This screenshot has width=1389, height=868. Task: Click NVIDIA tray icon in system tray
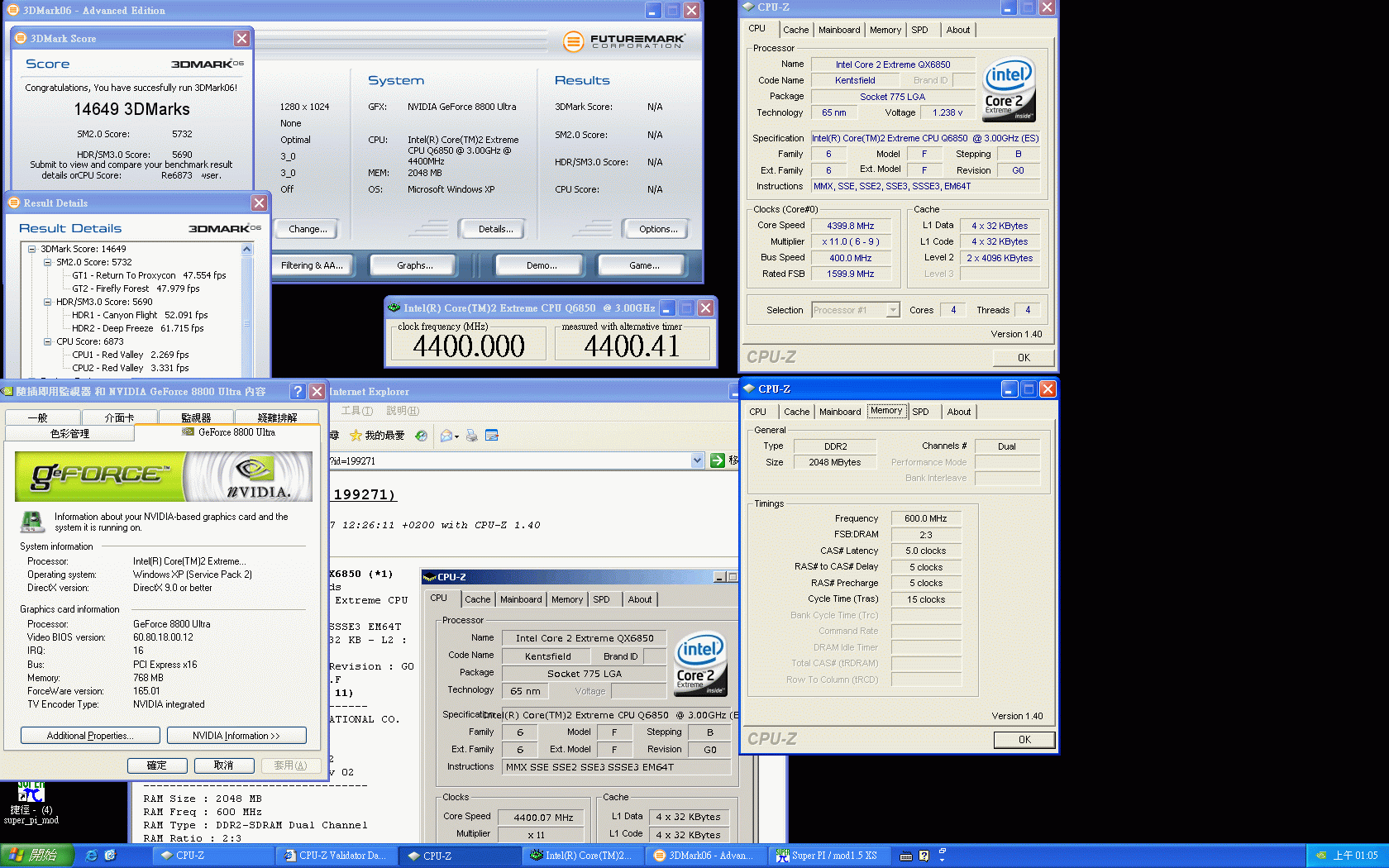(x=1321, y=856)
